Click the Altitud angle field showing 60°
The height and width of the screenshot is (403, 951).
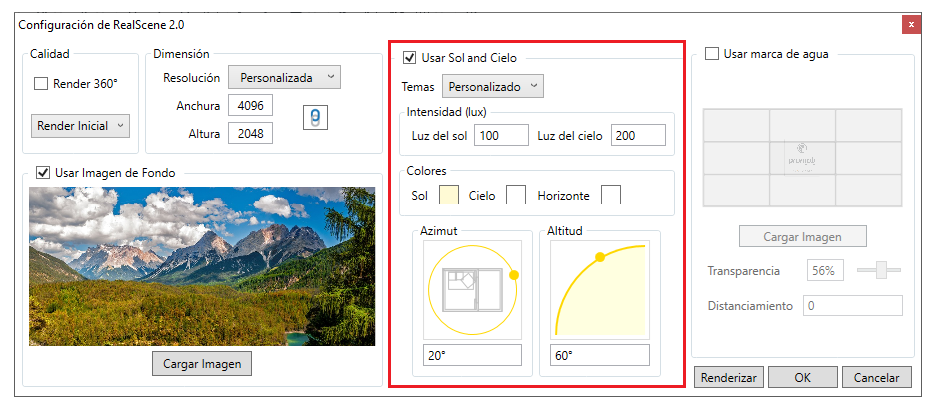coord(600,356)
